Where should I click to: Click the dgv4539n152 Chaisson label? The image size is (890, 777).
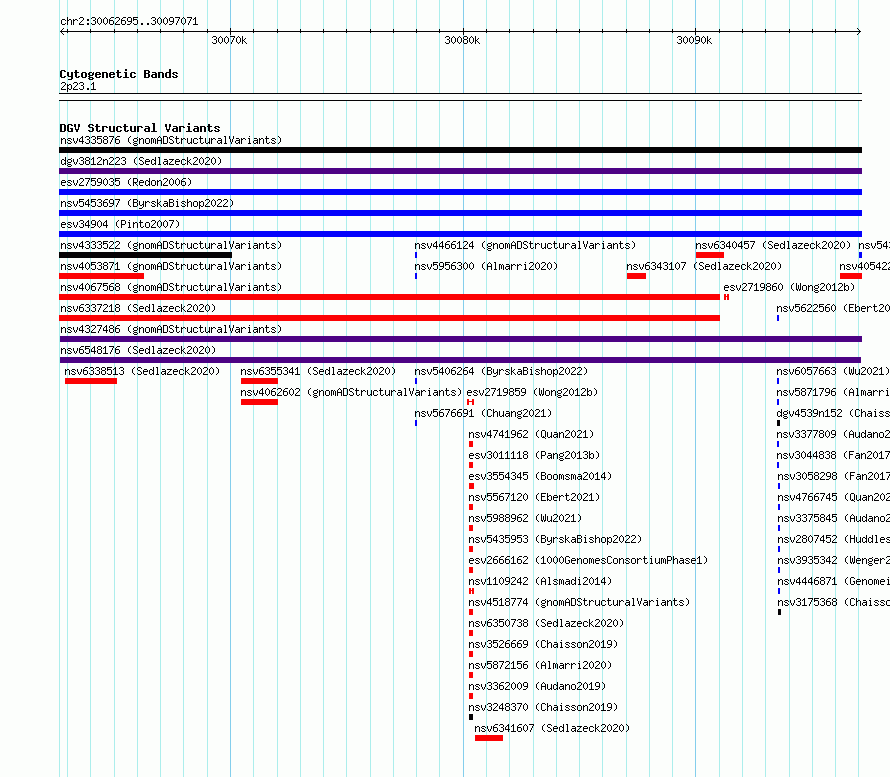833,413
